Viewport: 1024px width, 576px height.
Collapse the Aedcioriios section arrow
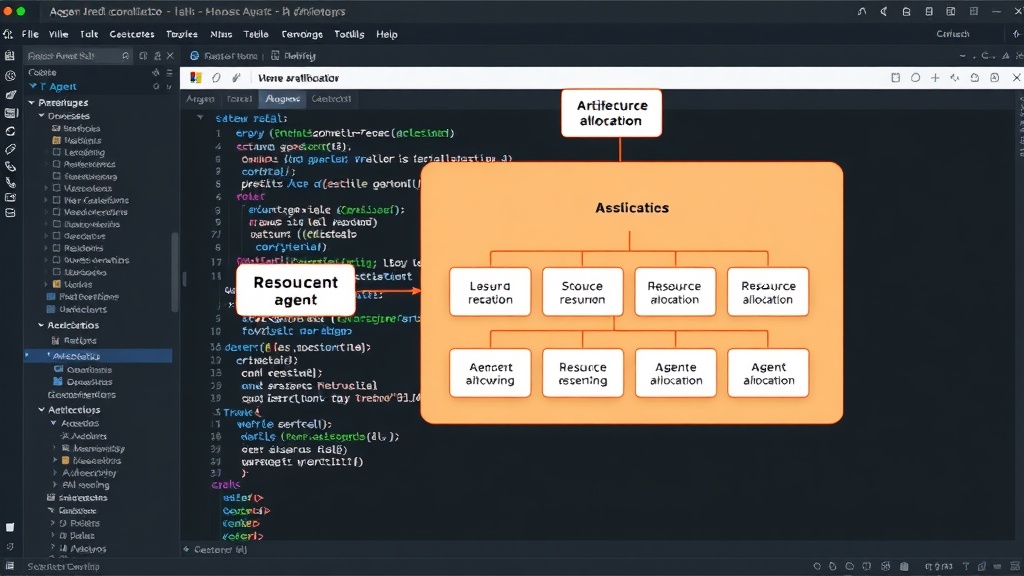pyautogui.click(x=41, y=325)
